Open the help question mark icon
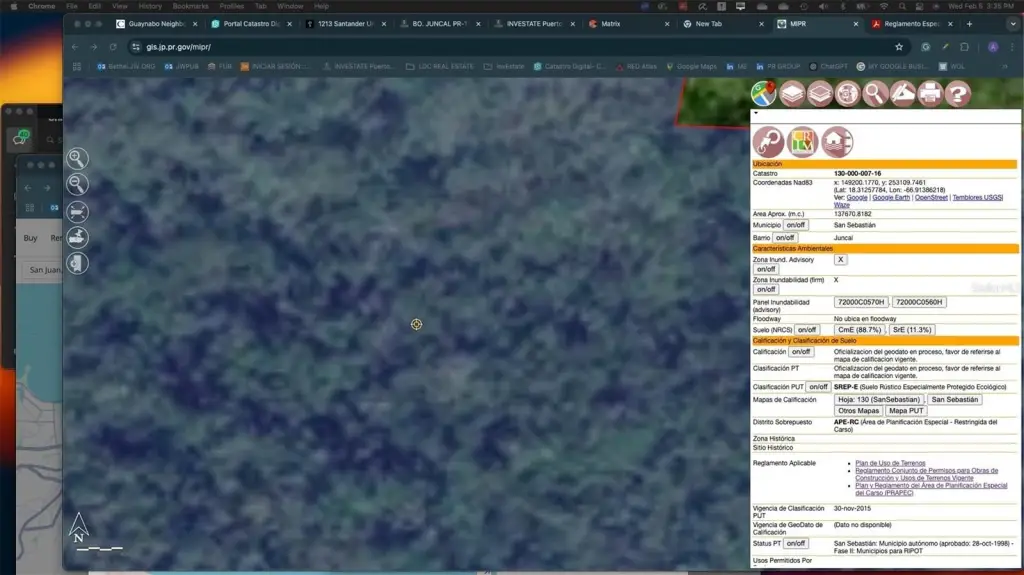Screen dimensions: 1024x575 click(958, 94)
